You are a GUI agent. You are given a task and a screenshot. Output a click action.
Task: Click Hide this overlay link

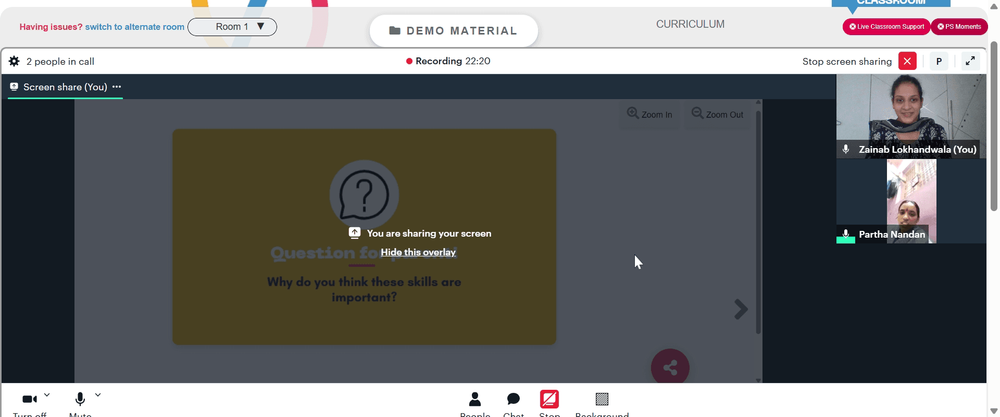(418, 252)
